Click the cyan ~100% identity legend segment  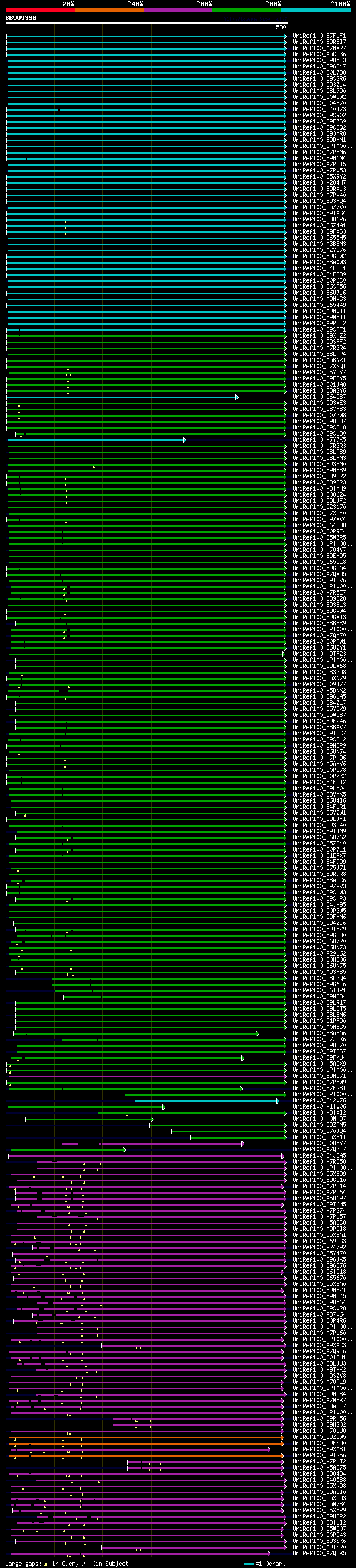[316, 11]
